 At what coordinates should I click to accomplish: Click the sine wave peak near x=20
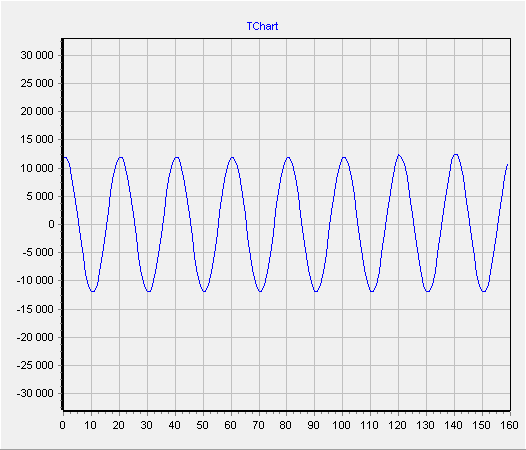pos(121,157)
